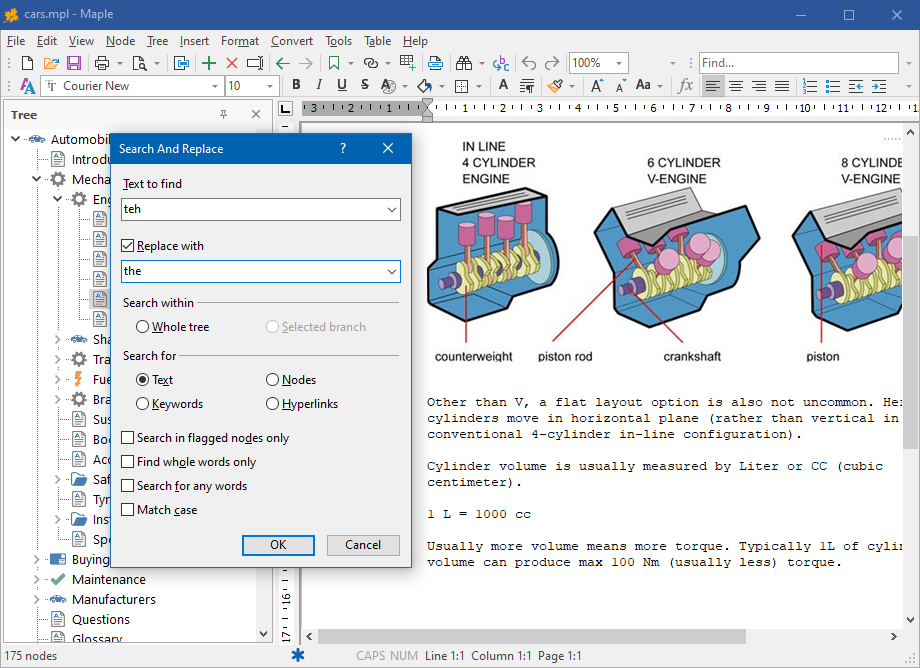Collapse the Automobile root tree node
The height and width of the screenshot is (668, 920).
pos(16,139)
